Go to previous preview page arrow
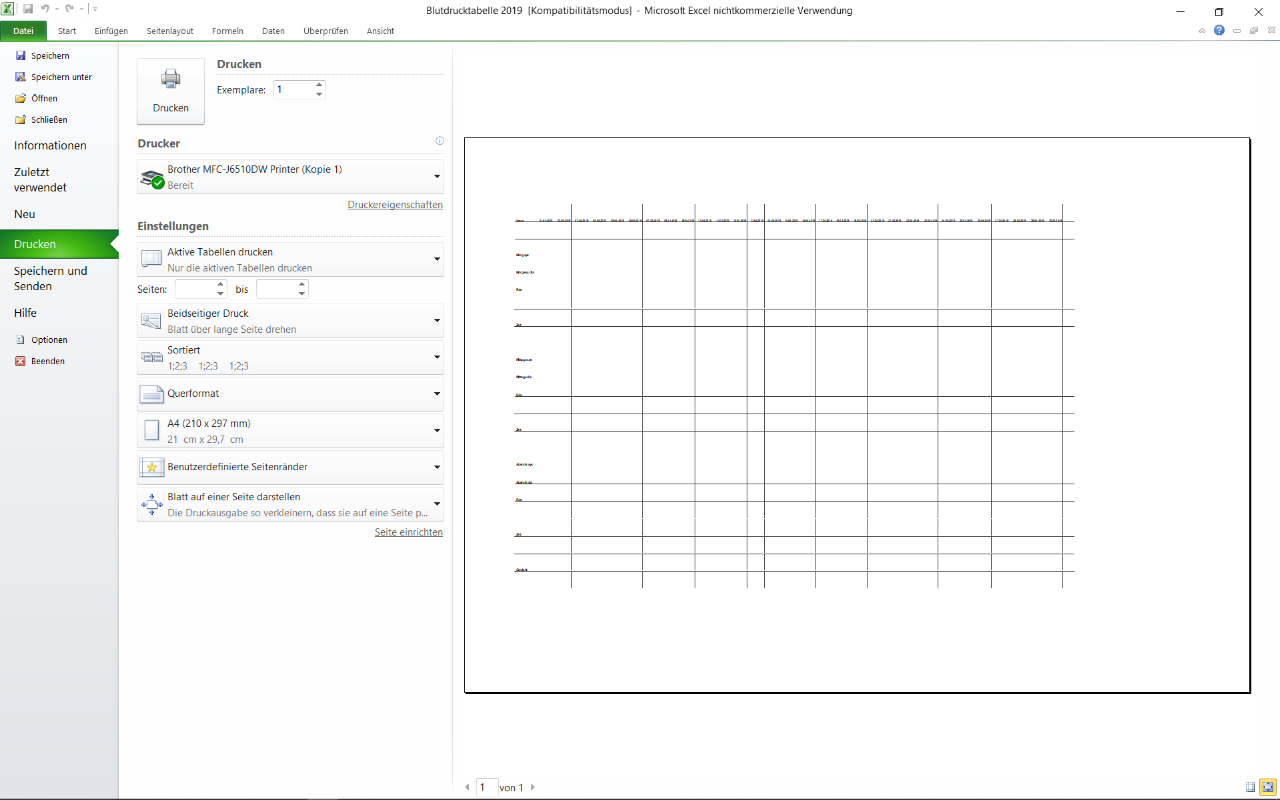Image resolution: width=1280 pixels, height=800 pixels. point(467,787)
